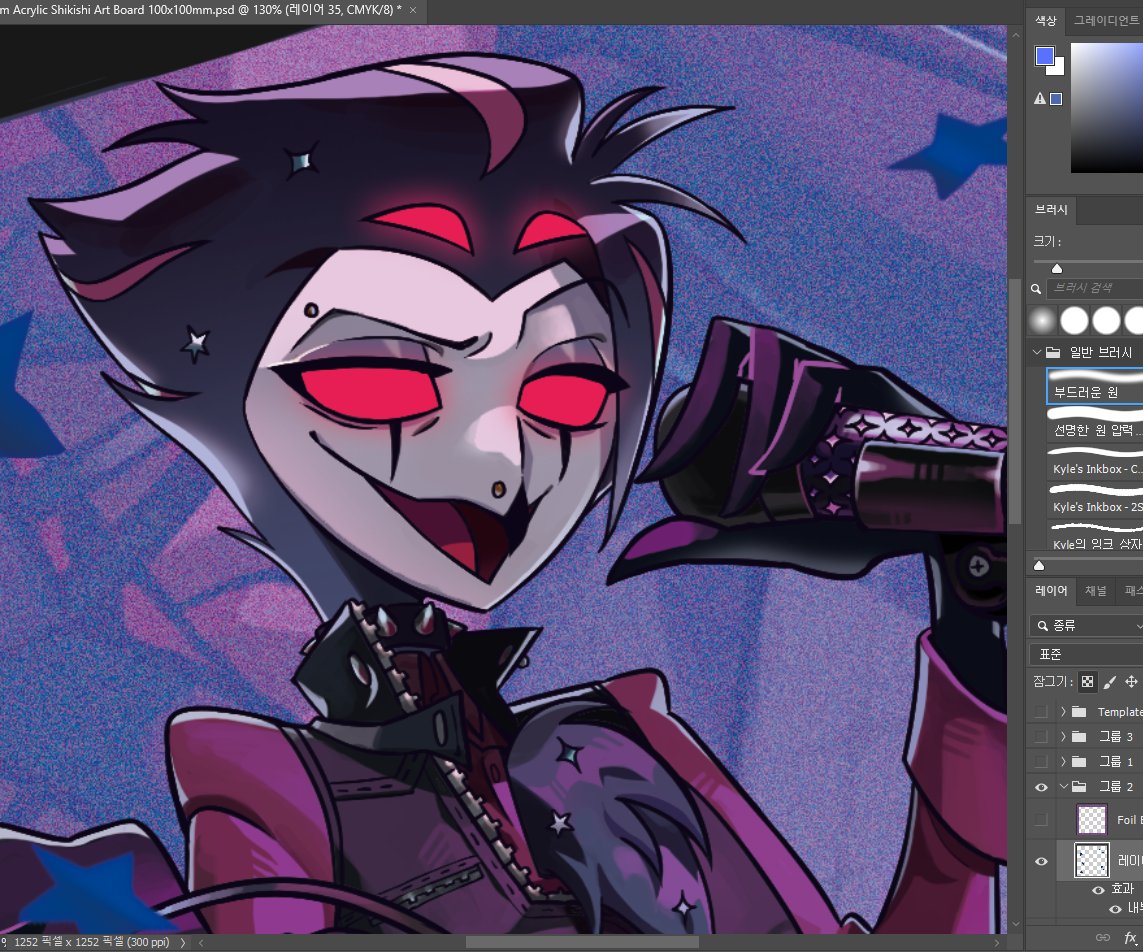
Task: Switch to the 그레이디언트 tab
Action: 1105,20
